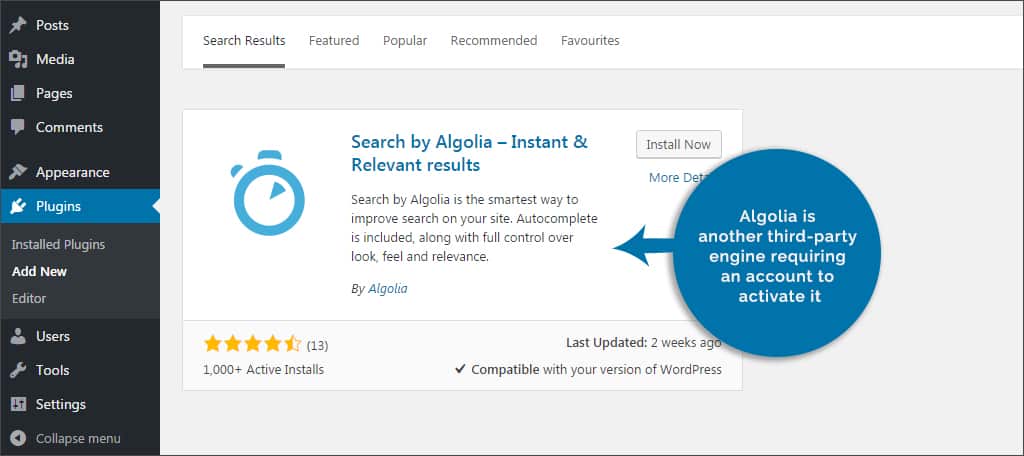Switch to the Search Results tab

click(x=244, y=41)
